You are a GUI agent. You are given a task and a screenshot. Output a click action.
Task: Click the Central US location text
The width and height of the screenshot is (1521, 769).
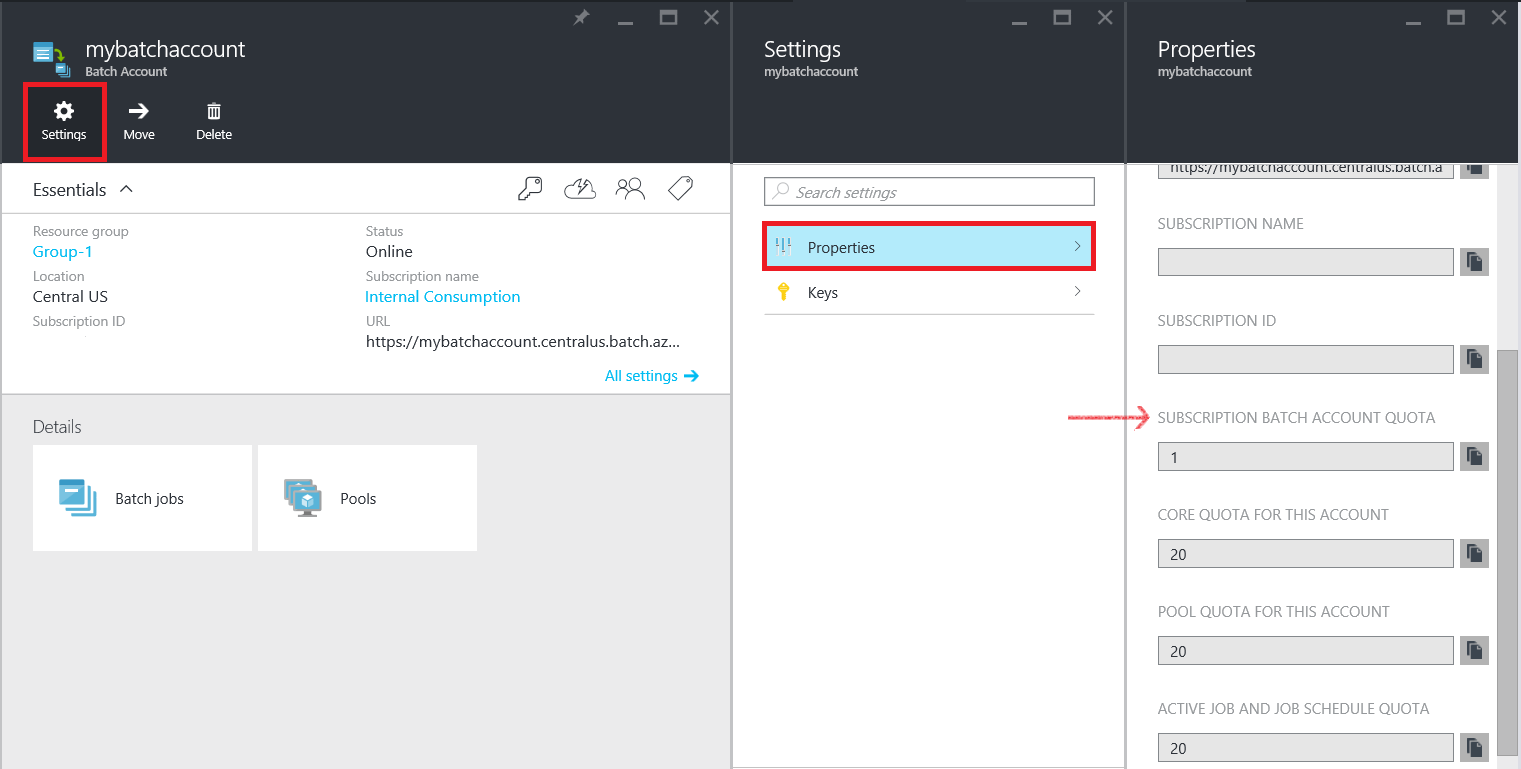pos(70,296)
